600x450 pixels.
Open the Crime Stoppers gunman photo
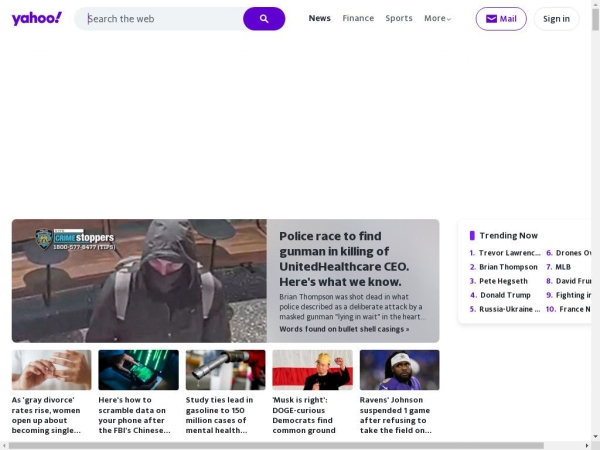pos(139,281)
